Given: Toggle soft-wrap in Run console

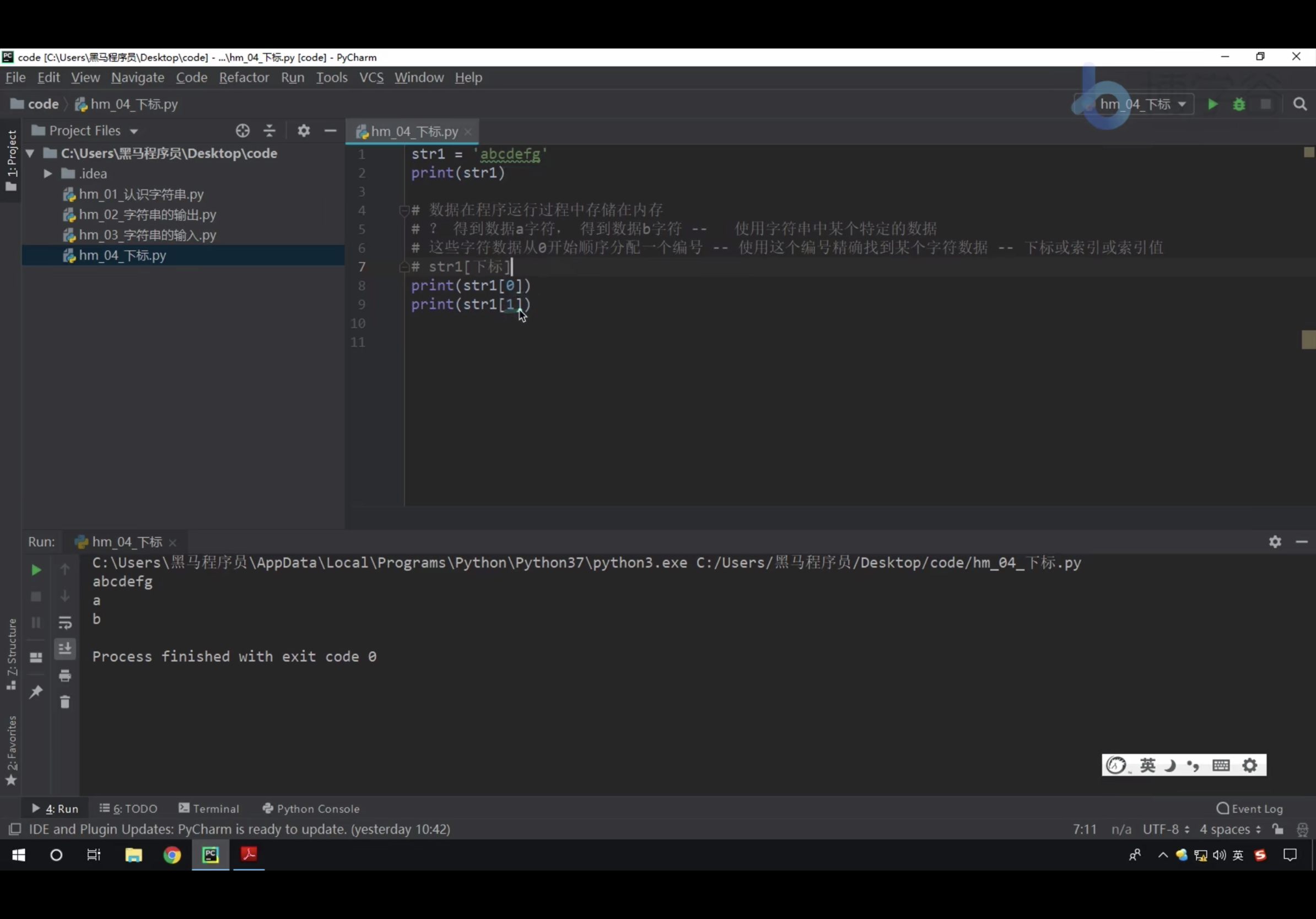Looking at the screenshot, I should click(x=65, y=623).
